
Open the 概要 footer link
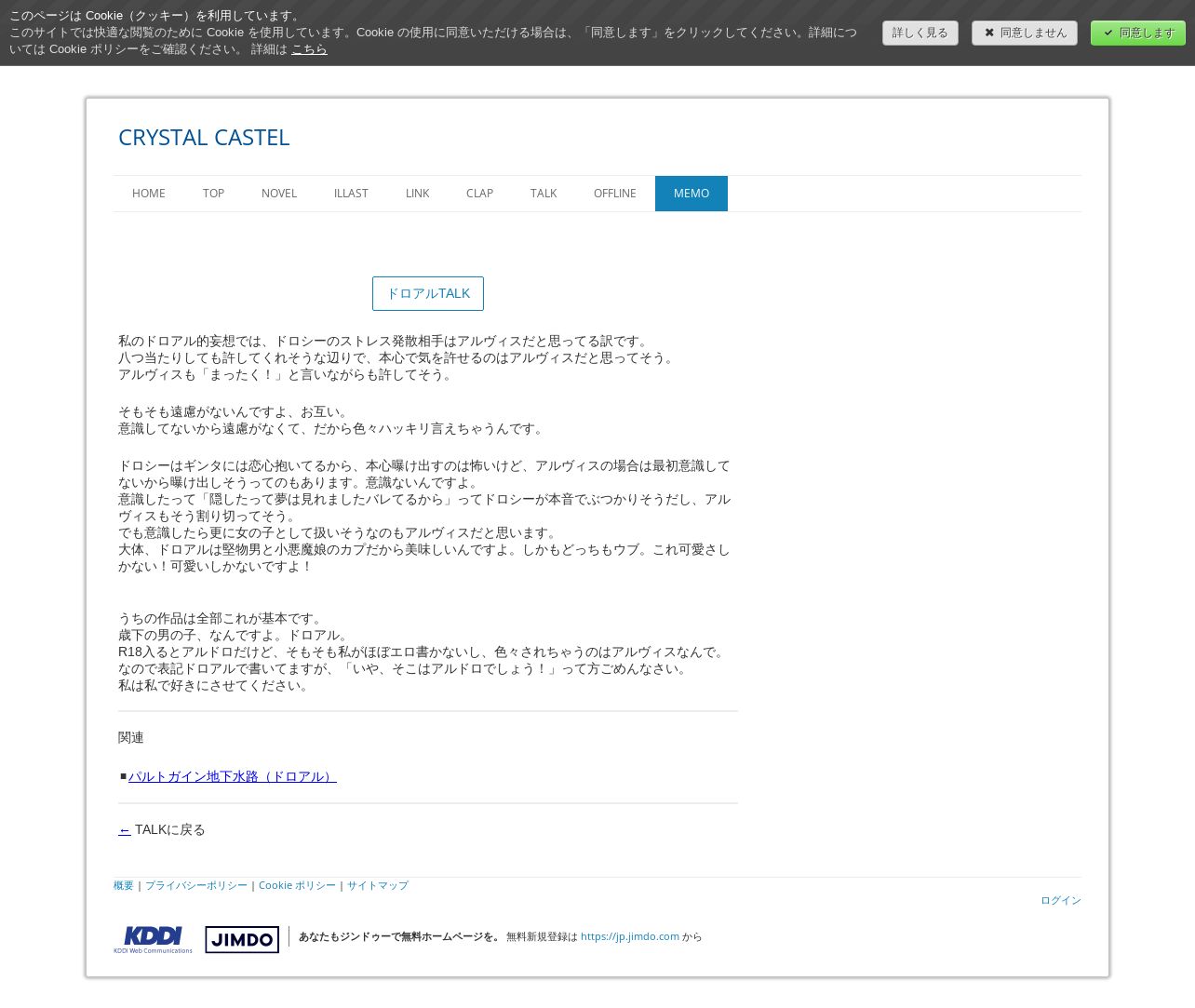click(124, 885)
